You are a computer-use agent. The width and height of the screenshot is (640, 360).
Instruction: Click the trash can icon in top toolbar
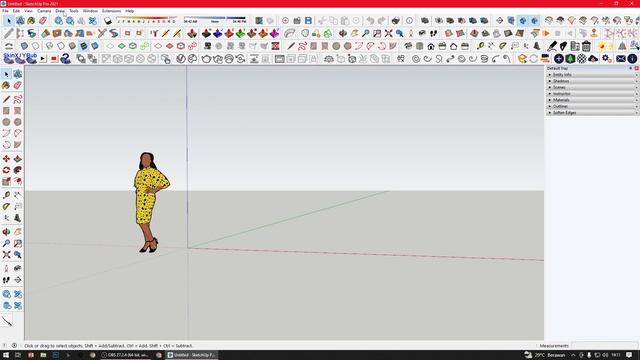[586, 46]
